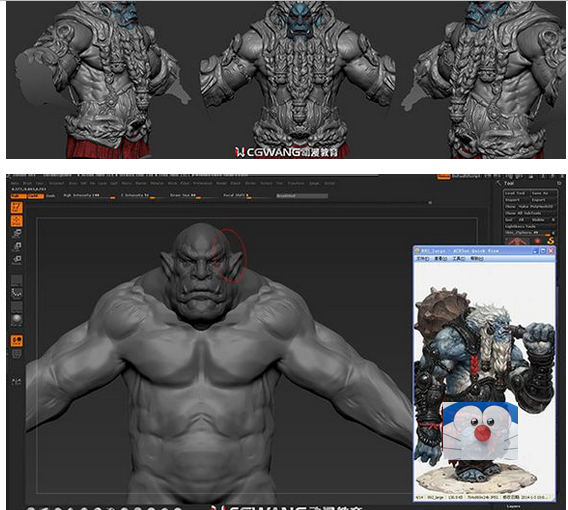
Task: Adjust the Skin_ZSphere tool selector slider
Action: pos(527,233)
